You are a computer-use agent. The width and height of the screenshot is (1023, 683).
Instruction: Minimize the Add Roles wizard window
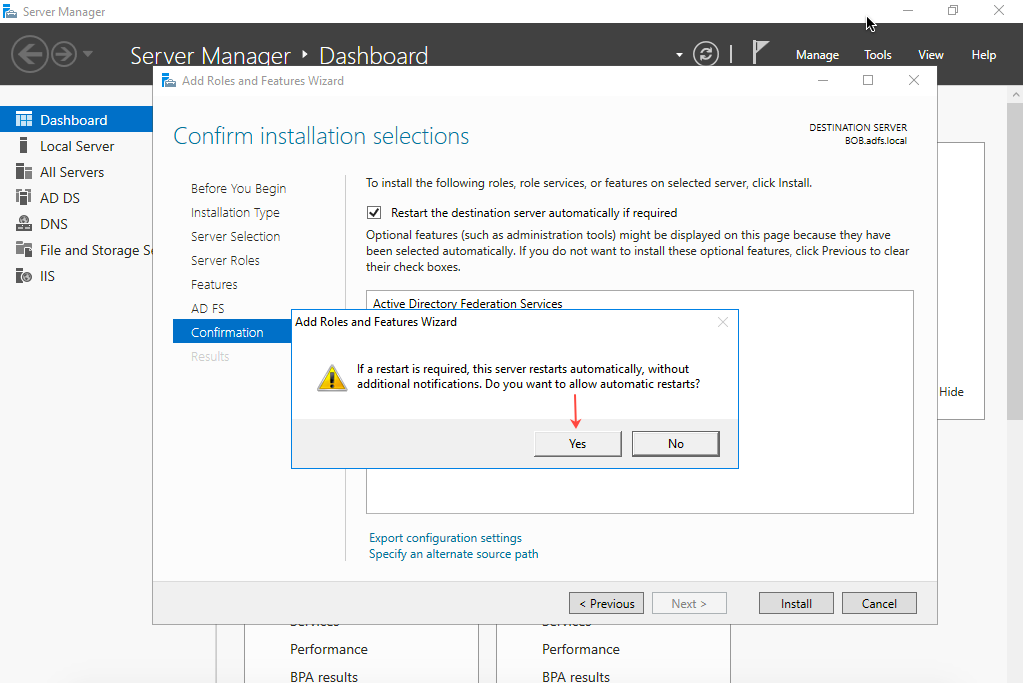click(x=823, y=80)
